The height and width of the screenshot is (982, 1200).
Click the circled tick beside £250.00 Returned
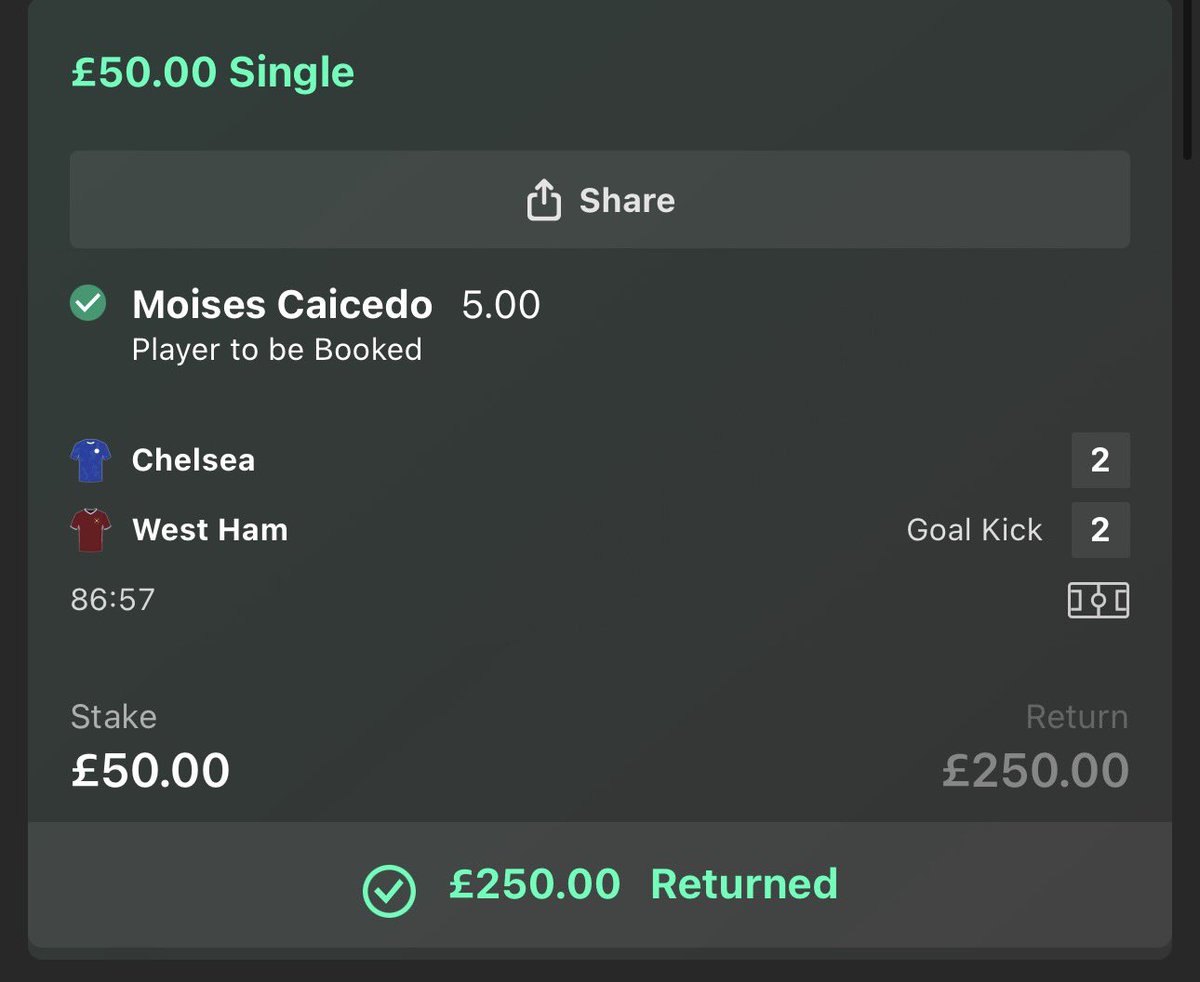[388, 888]
